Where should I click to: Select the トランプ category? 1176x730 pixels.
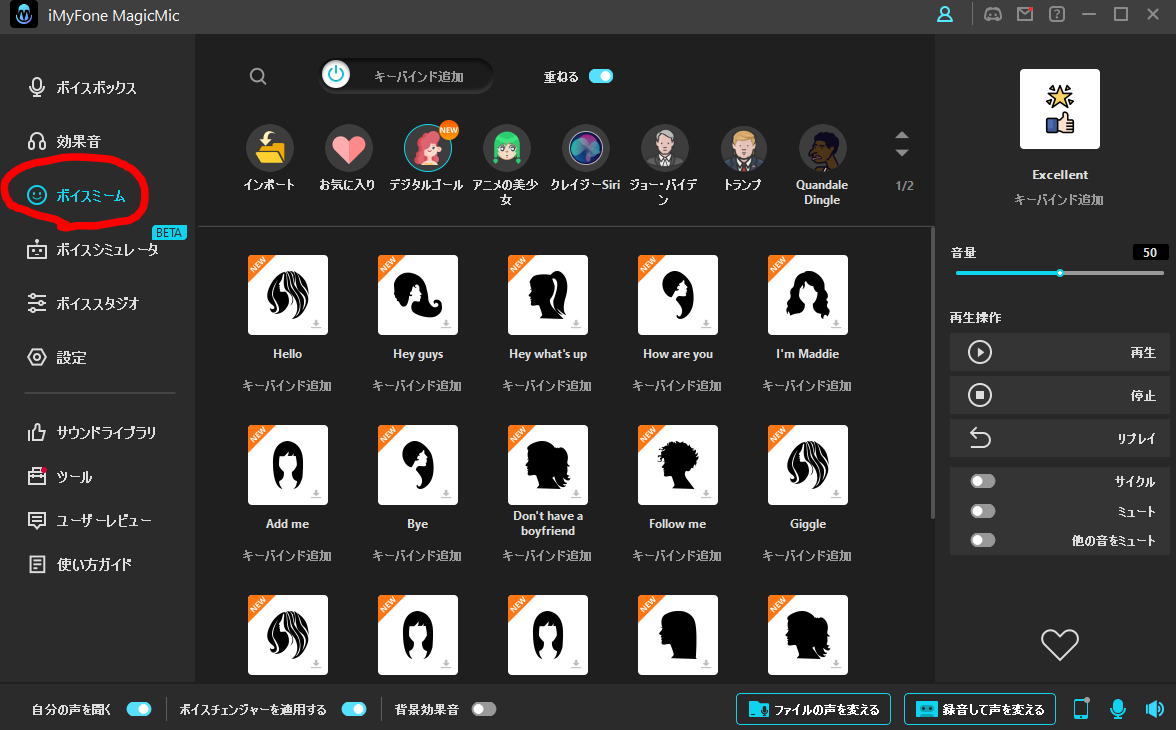pos(743,148)
